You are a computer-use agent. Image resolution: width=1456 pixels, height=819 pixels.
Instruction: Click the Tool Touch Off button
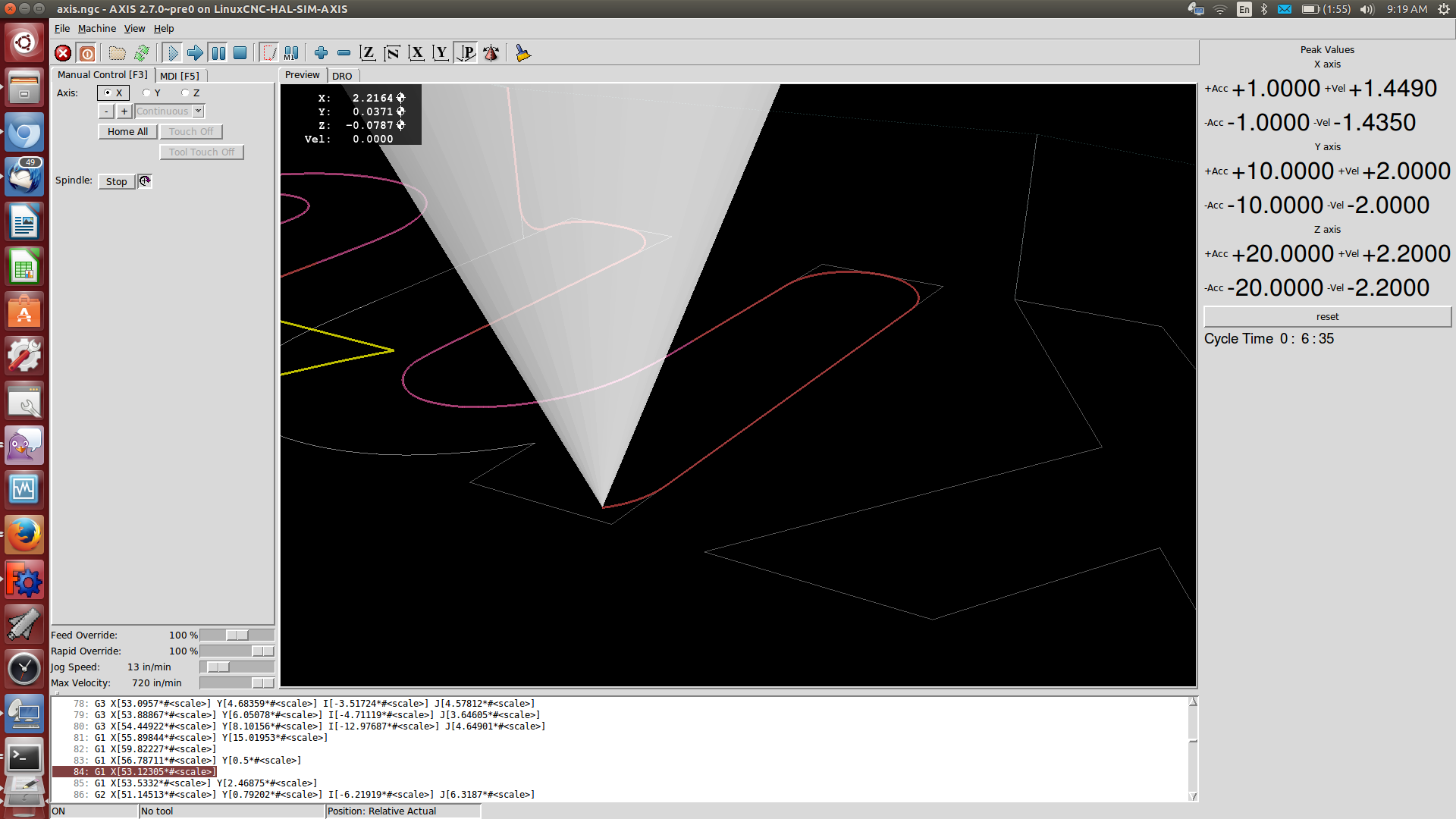tap(202, 152)
